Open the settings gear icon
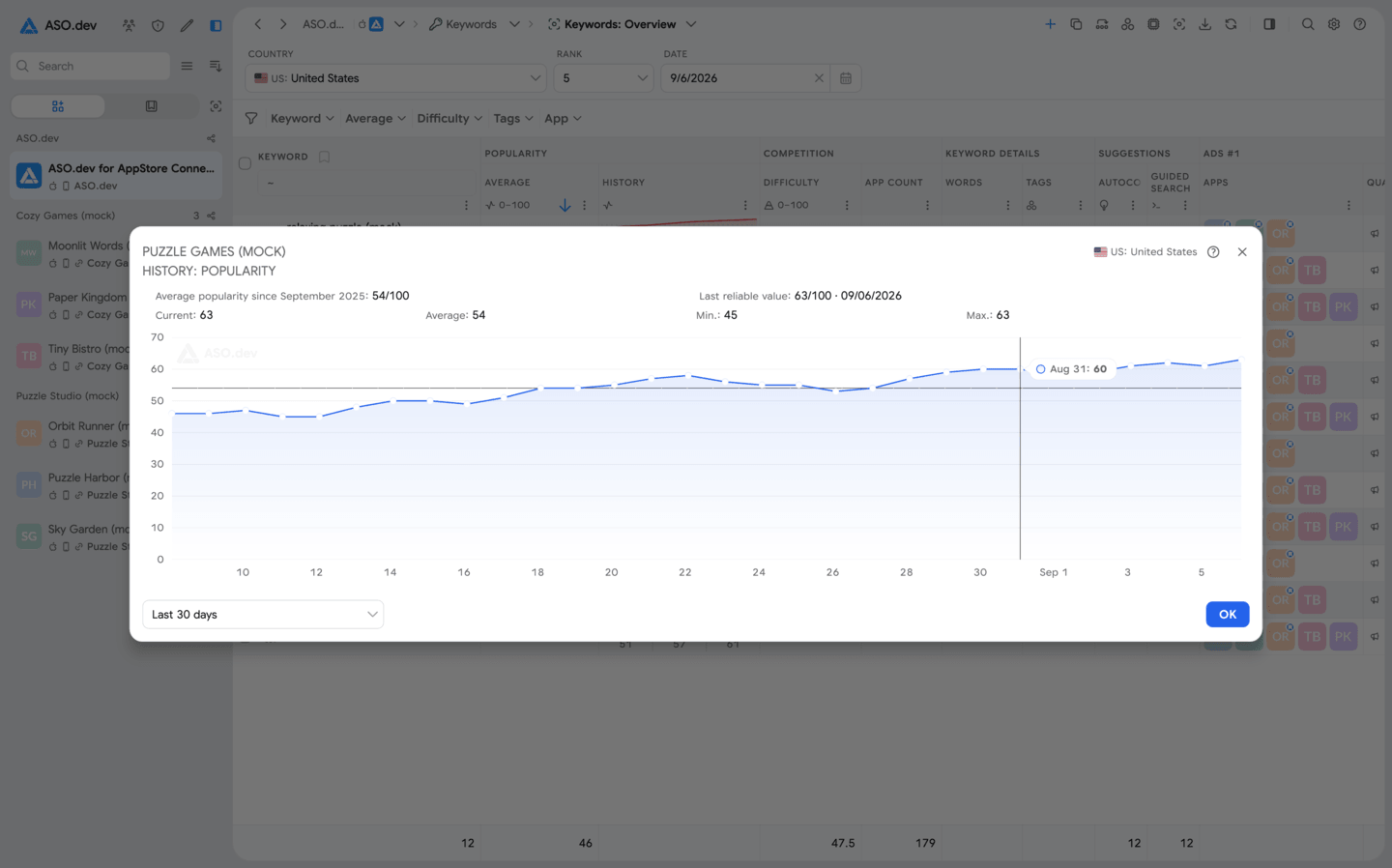The height and width of the screenshot is (868, 1392). point(1334,24)
